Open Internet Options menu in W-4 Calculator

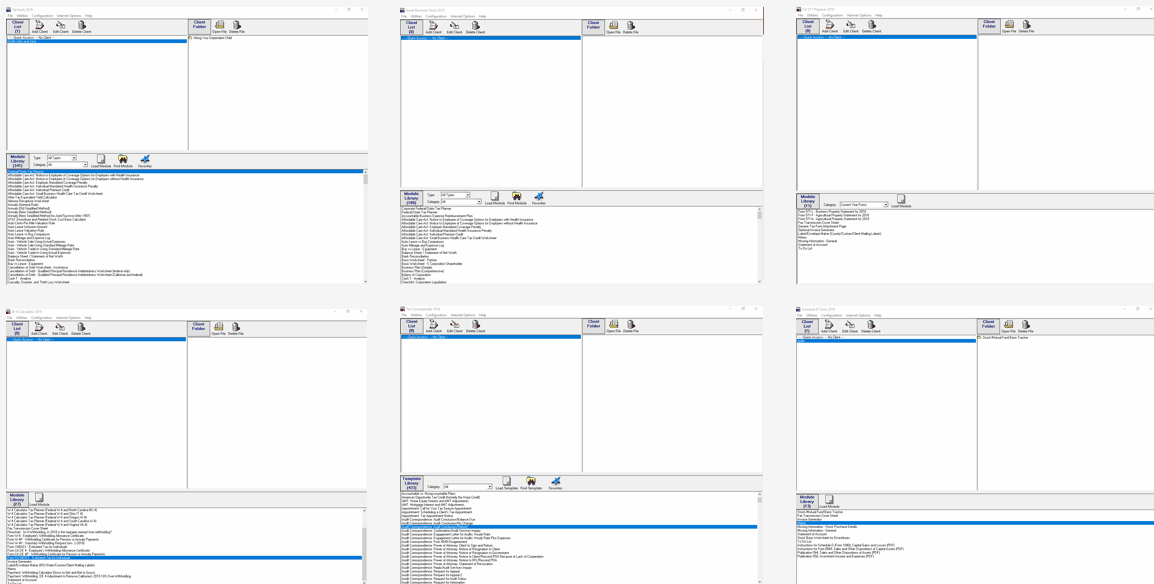67,317
